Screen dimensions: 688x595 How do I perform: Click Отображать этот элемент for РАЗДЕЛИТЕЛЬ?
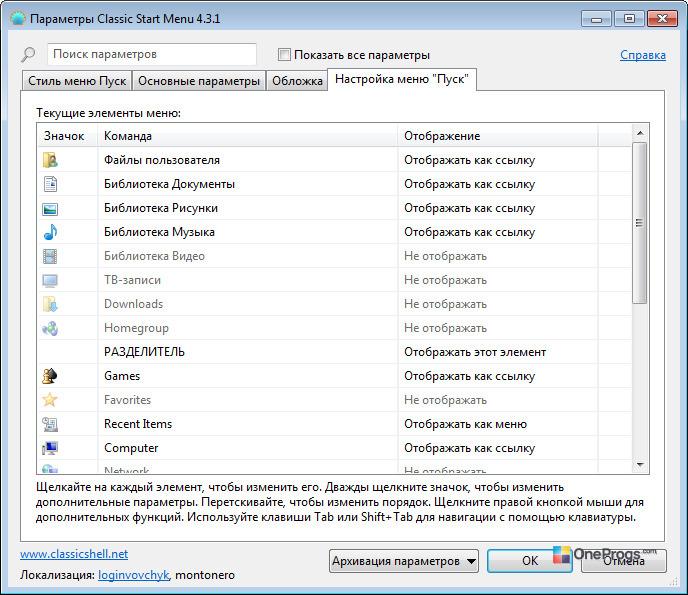pyautogui.click(x=475, y=352)
